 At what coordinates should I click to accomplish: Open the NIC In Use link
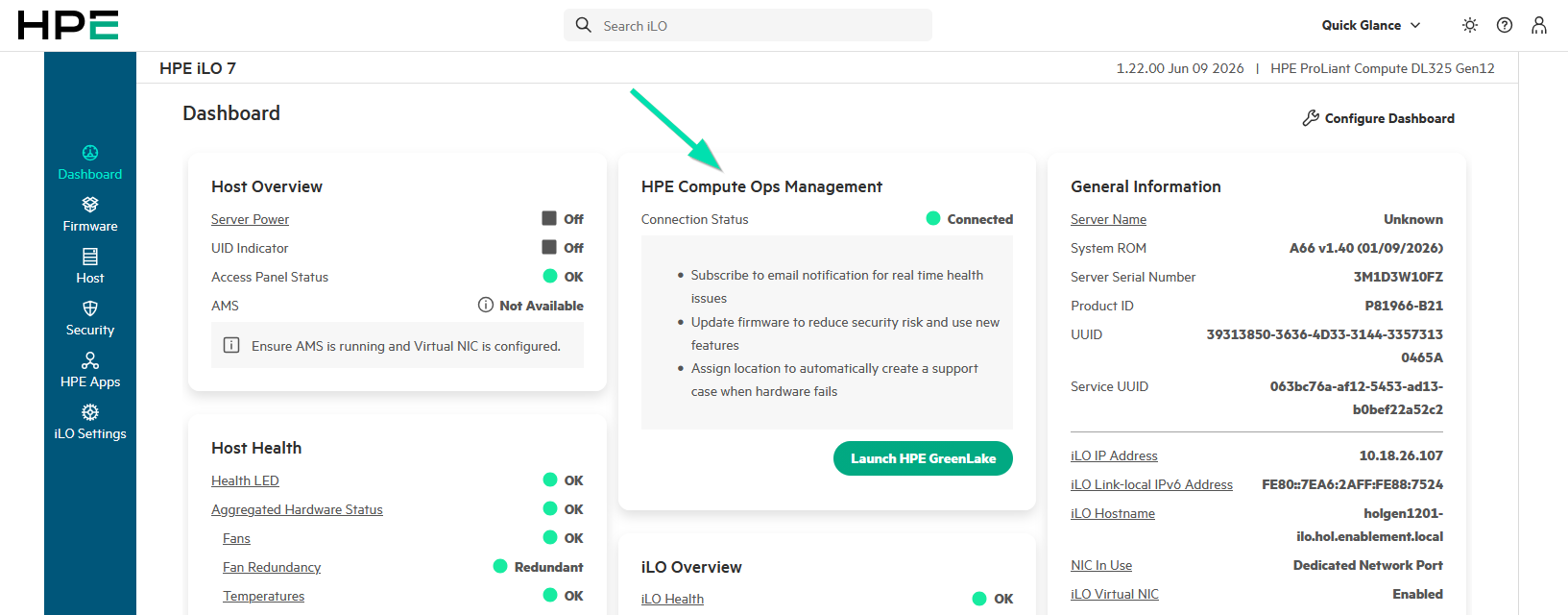[x=1101, y=565]
